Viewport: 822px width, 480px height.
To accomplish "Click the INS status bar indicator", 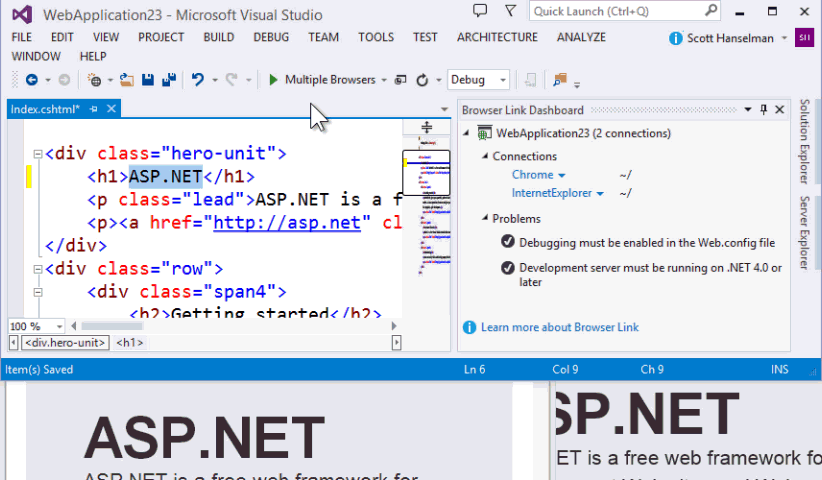I will pyautogui.click(x=779, y=369).
